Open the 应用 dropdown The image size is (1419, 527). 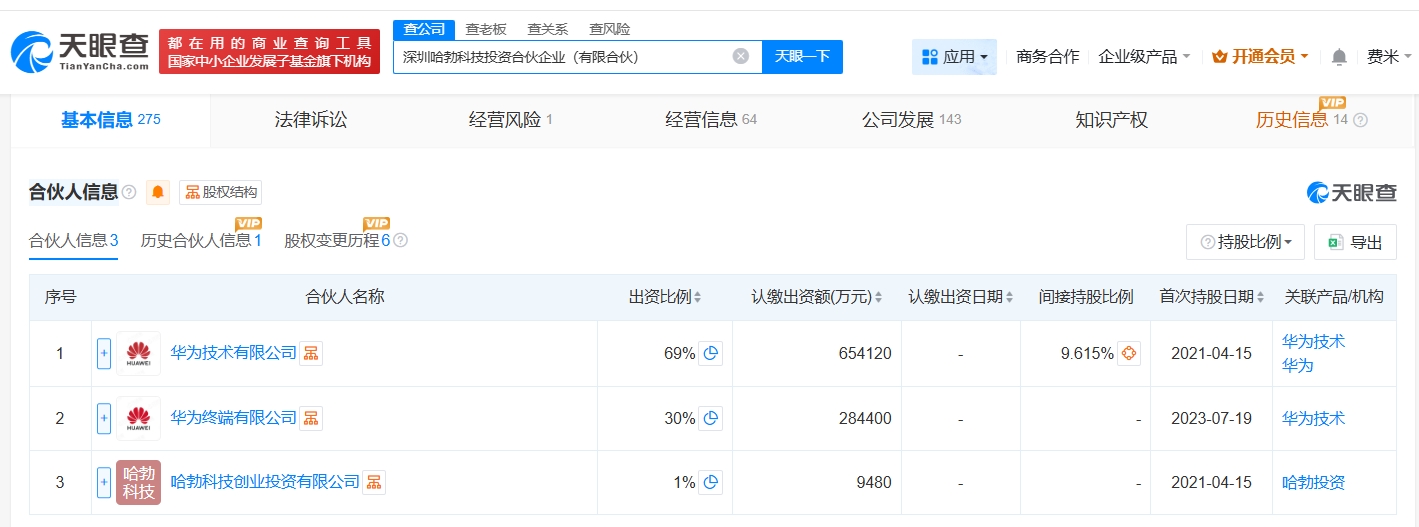[954, 57]
